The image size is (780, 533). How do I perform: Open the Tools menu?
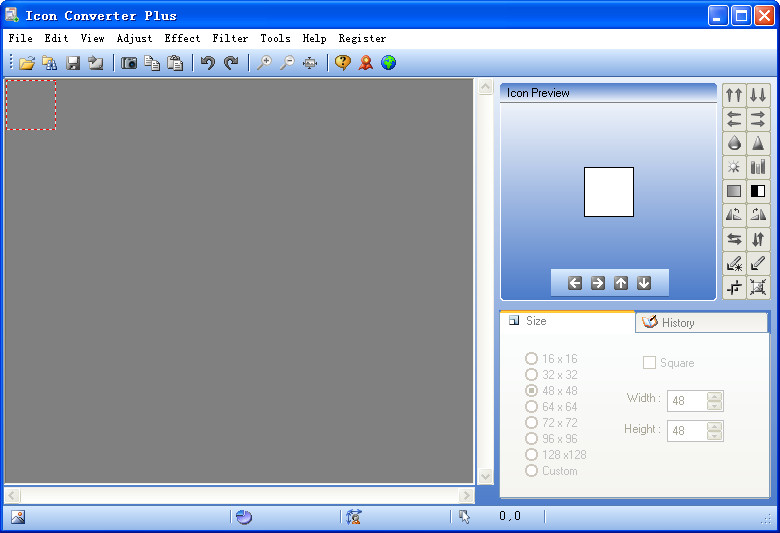point(275,38)
